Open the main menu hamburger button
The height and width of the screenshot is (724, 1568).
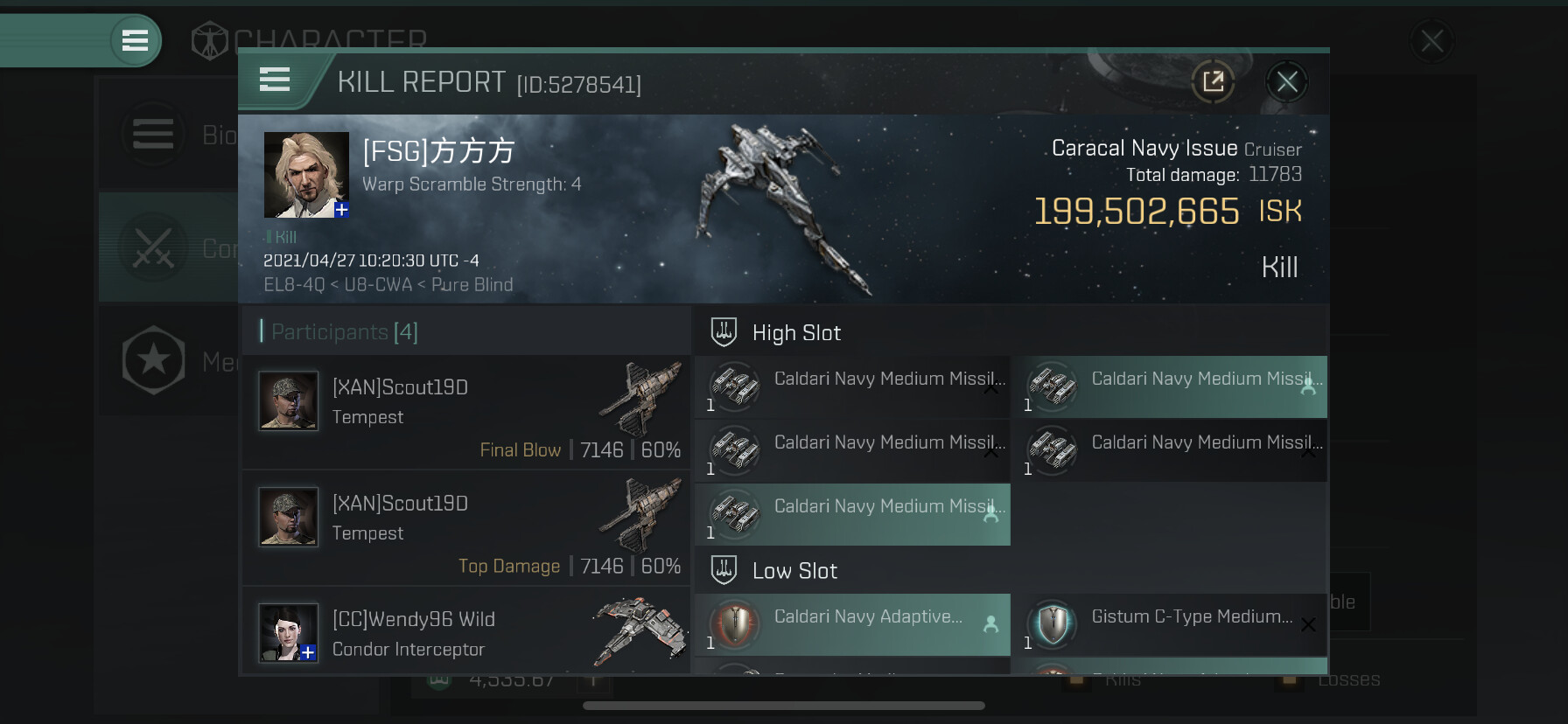coord(135,40)
